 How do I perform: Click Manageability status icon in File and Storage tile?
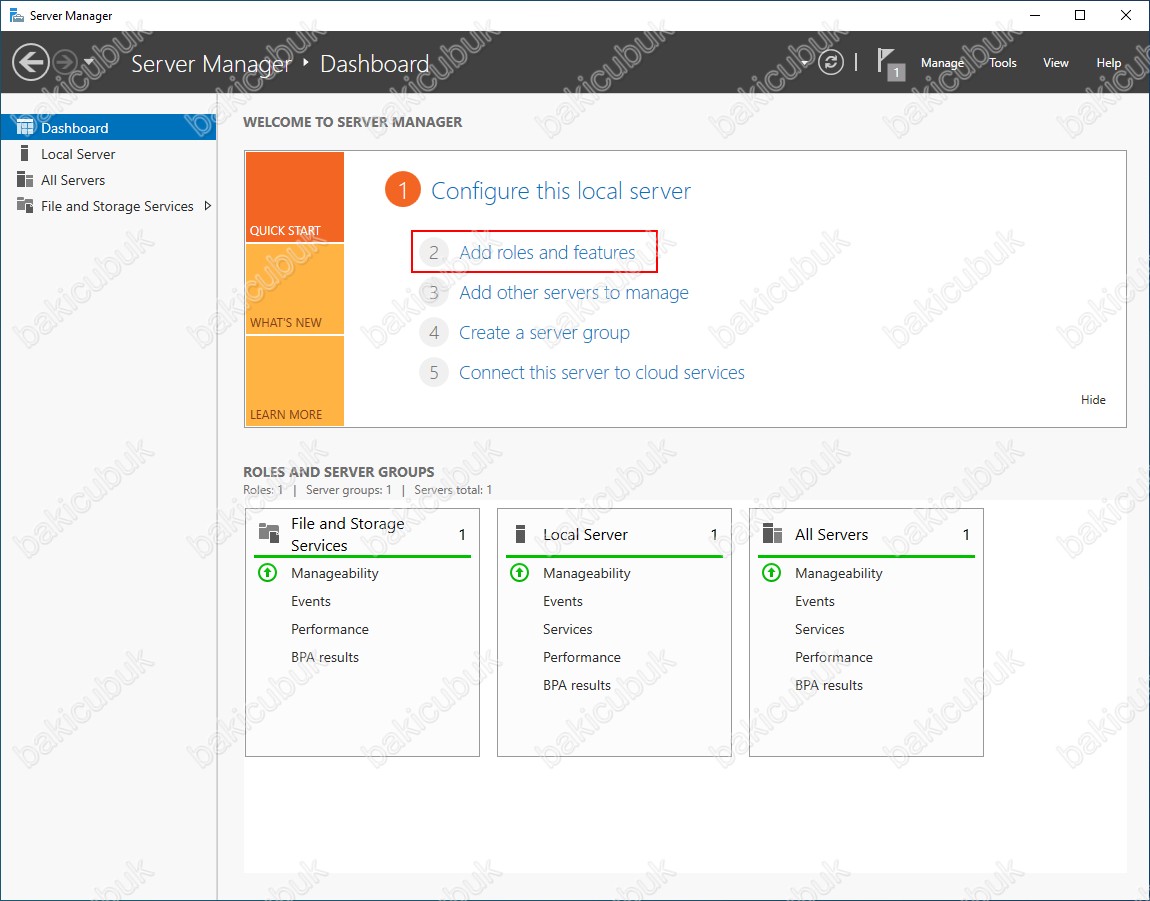click(x=268, y=572)
